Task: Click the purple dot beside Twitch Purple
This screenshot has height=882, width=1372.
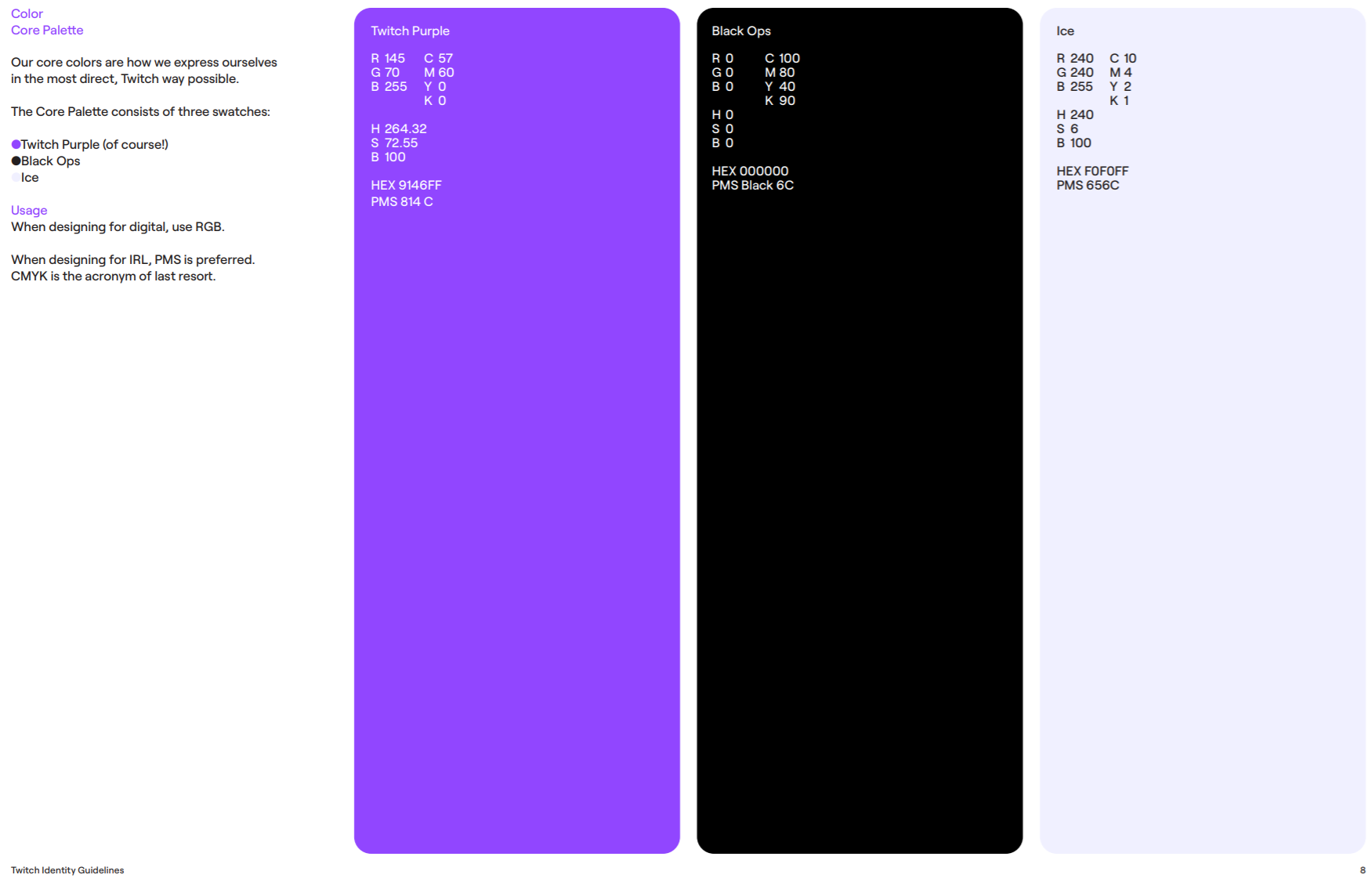Action: pos(16,144)
